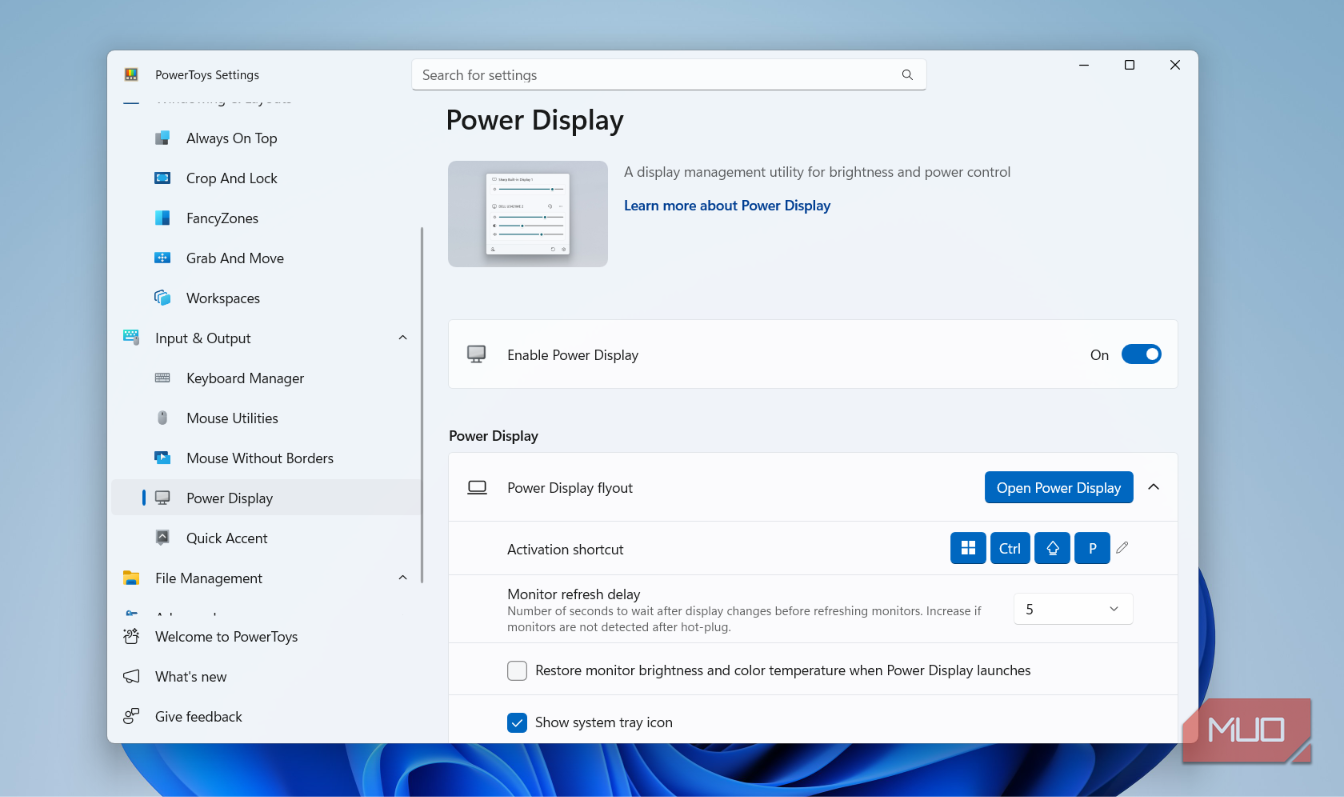Select the Keyboard Manager icon

pos(162,378)
